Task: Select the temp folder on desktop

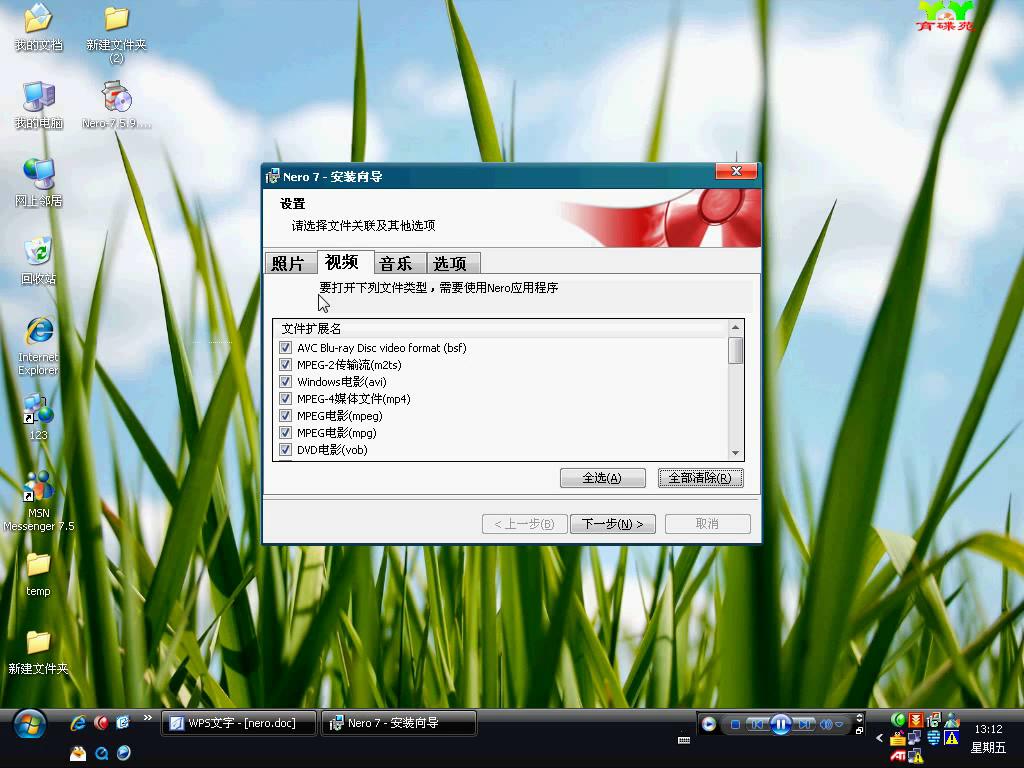Action: (39, 575)
